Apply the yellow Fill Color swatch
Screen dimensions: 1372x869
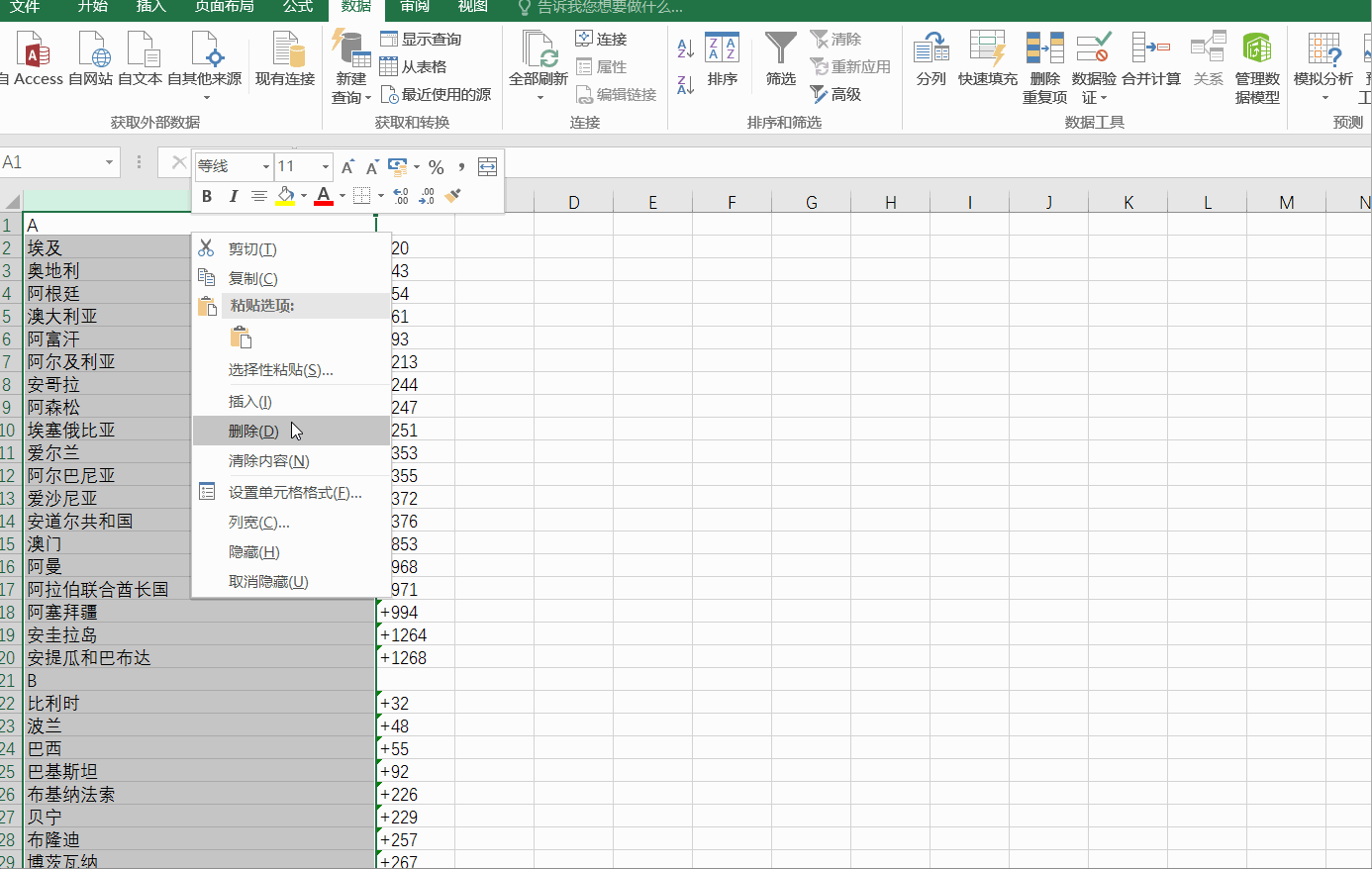click(x=285, y=196)
